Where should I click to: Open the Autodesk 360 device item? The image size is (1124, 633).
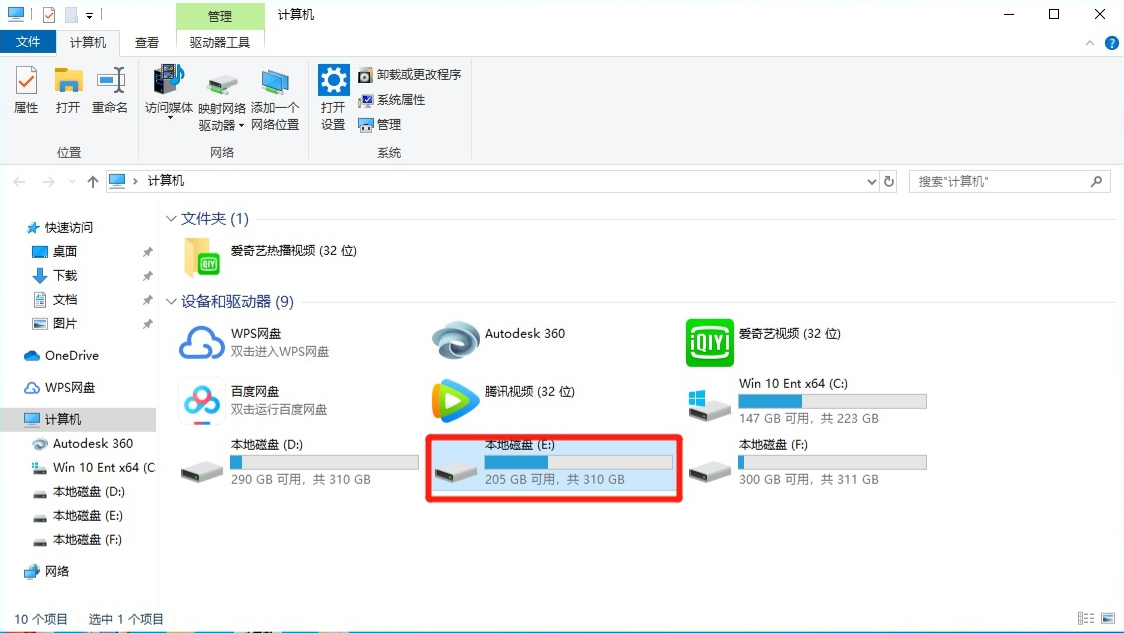[455, 342]
